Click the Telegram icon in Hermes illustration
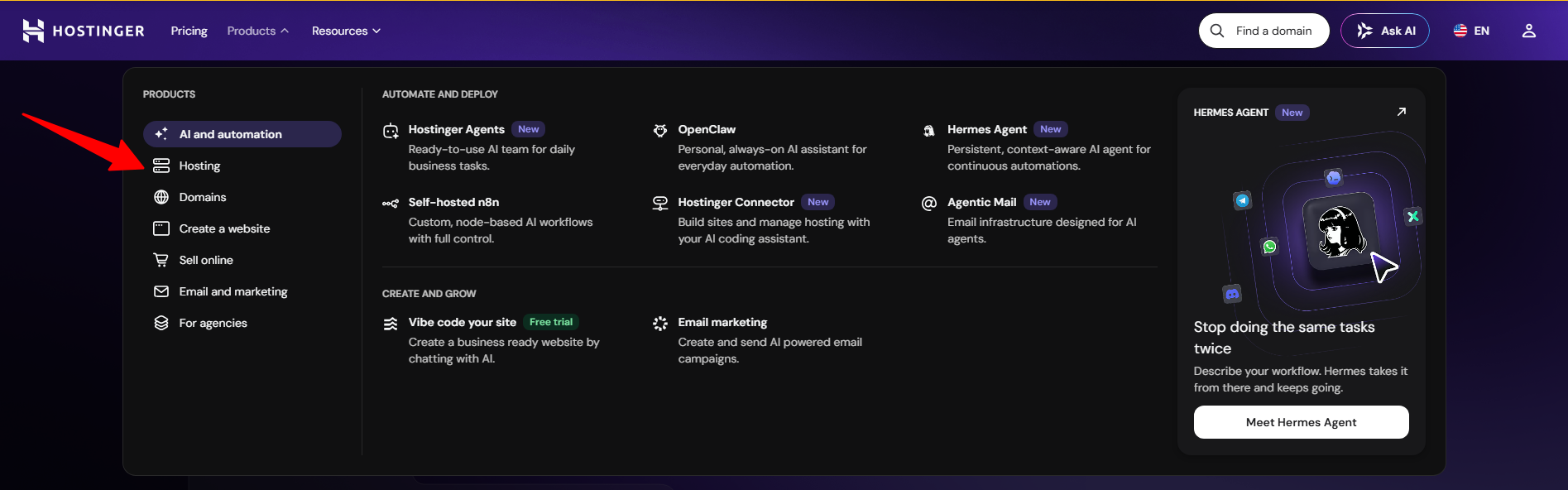 click(1243, 200)
